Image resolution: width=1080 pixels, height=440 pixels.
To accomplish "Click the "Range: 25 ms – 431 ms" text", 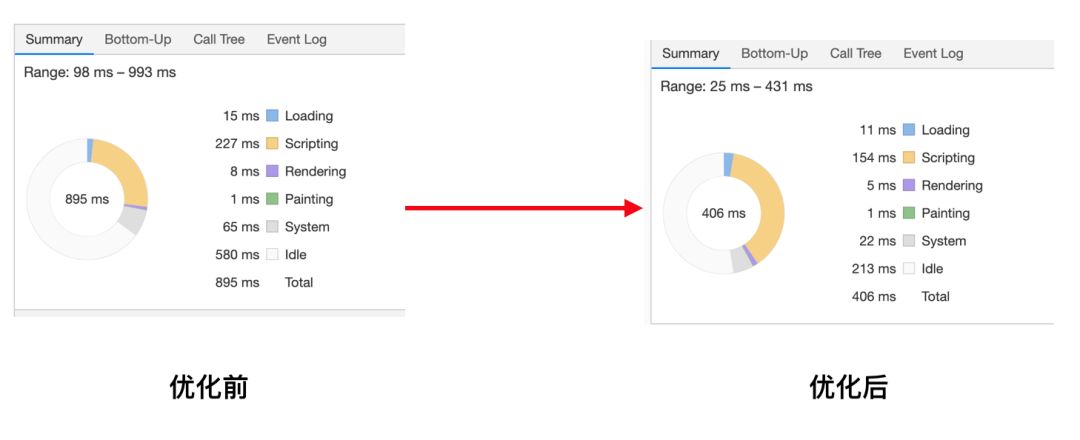I will (x=736, y=87).
